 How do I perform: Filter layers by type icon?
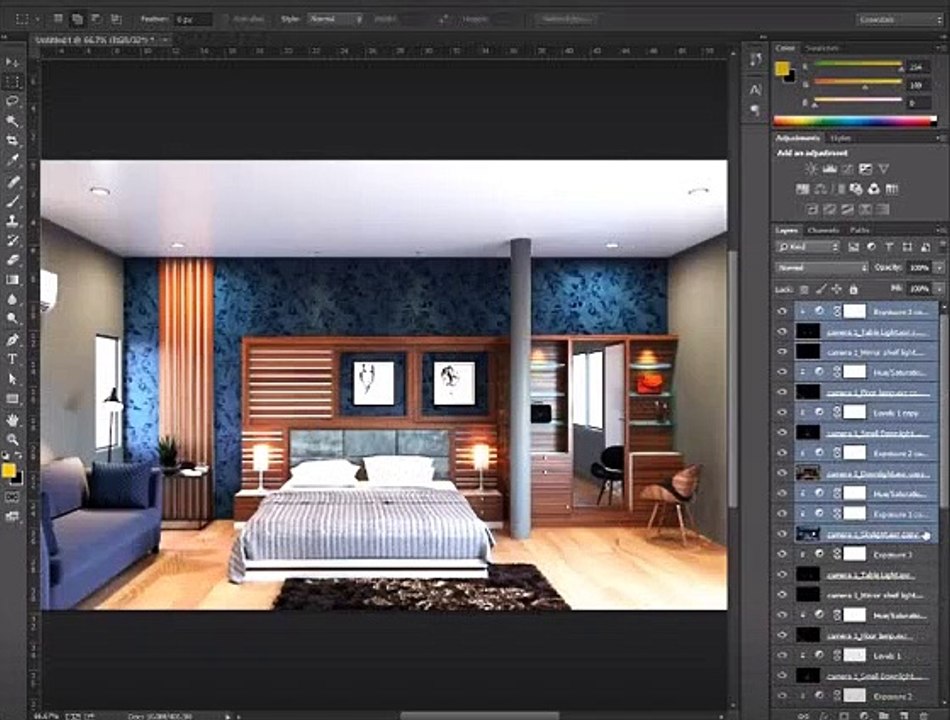tap(889, 247)
